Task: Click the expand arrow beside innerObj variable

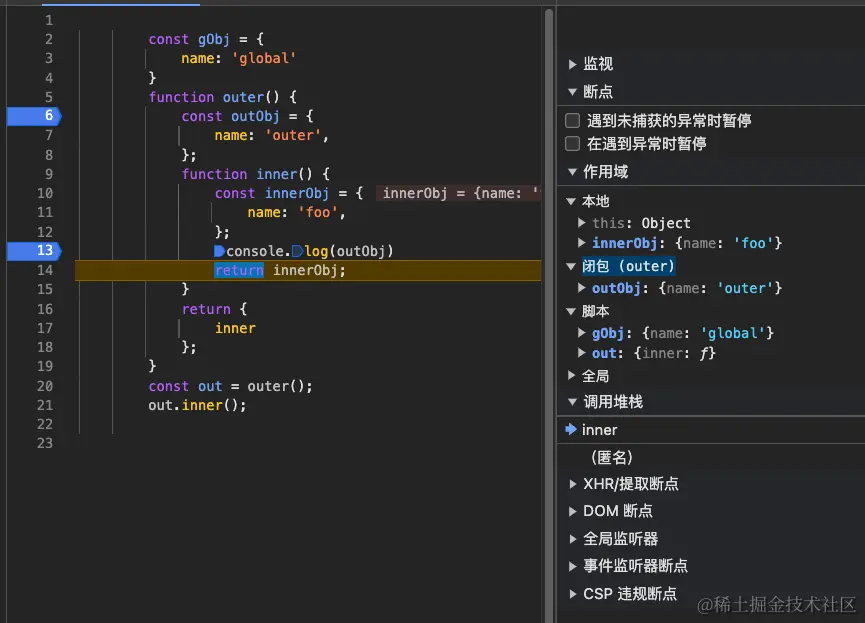Action: click(x=580, y=243)
